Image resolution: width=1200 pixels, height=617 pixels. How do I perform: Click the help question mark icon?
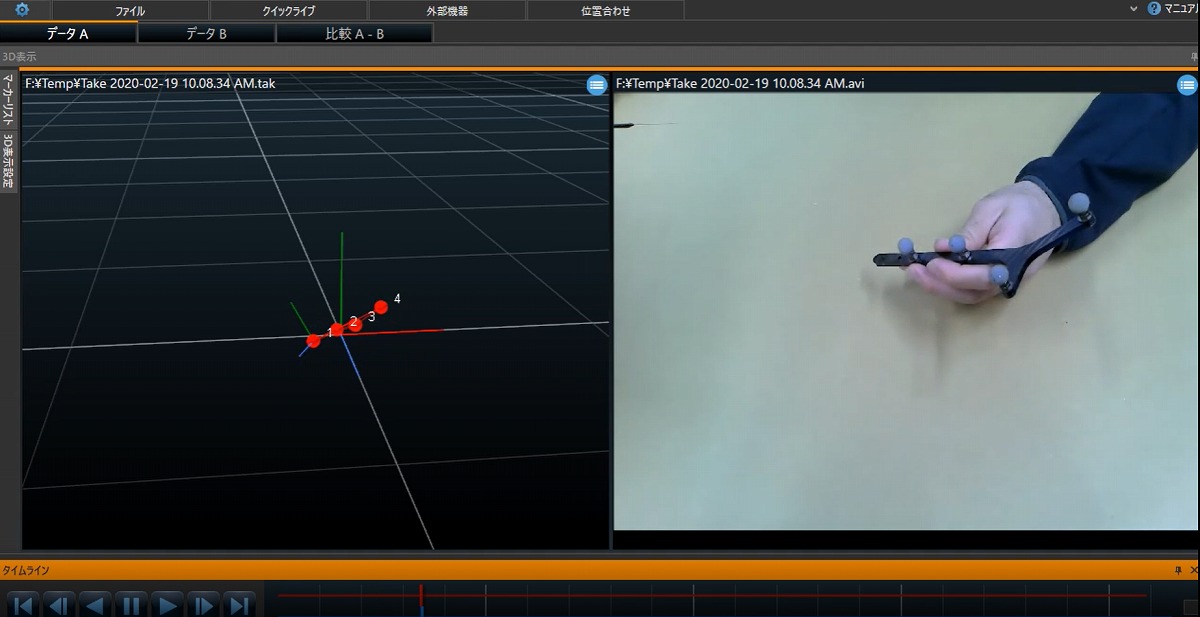point(1154,9)
